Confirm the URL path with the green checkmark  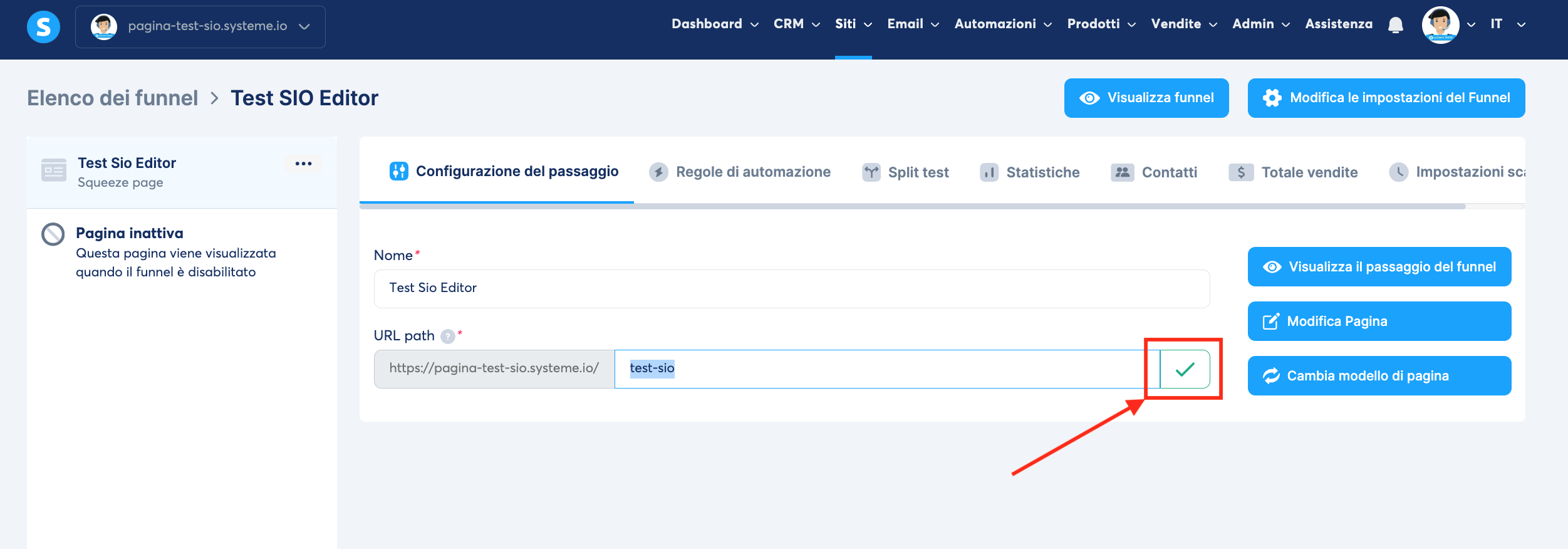(1185, 369)
